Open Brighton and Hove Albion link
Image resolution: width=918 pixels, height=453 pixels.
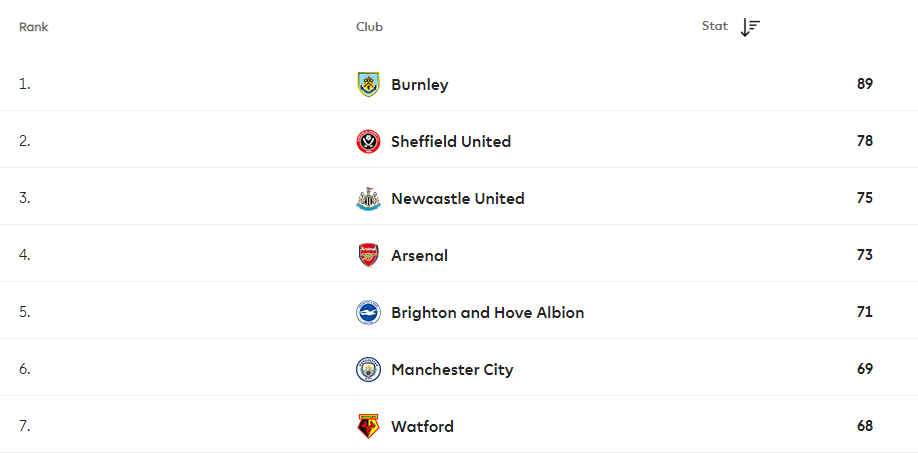coord(488,313)
